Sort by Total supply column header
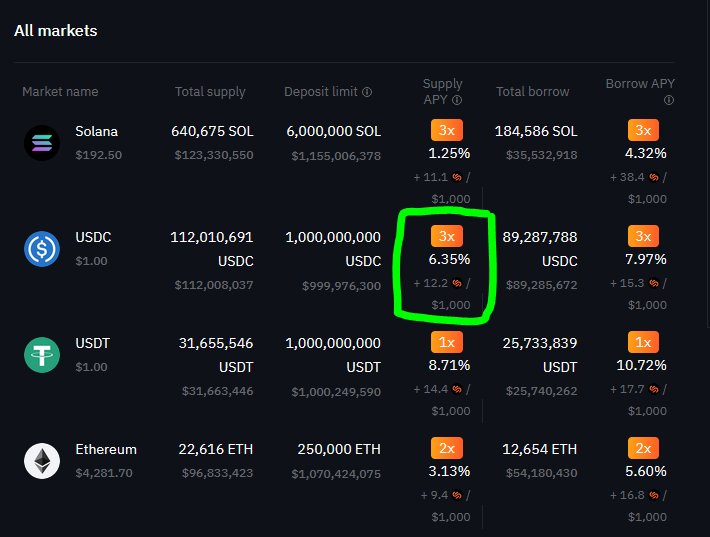 (210, 92)
